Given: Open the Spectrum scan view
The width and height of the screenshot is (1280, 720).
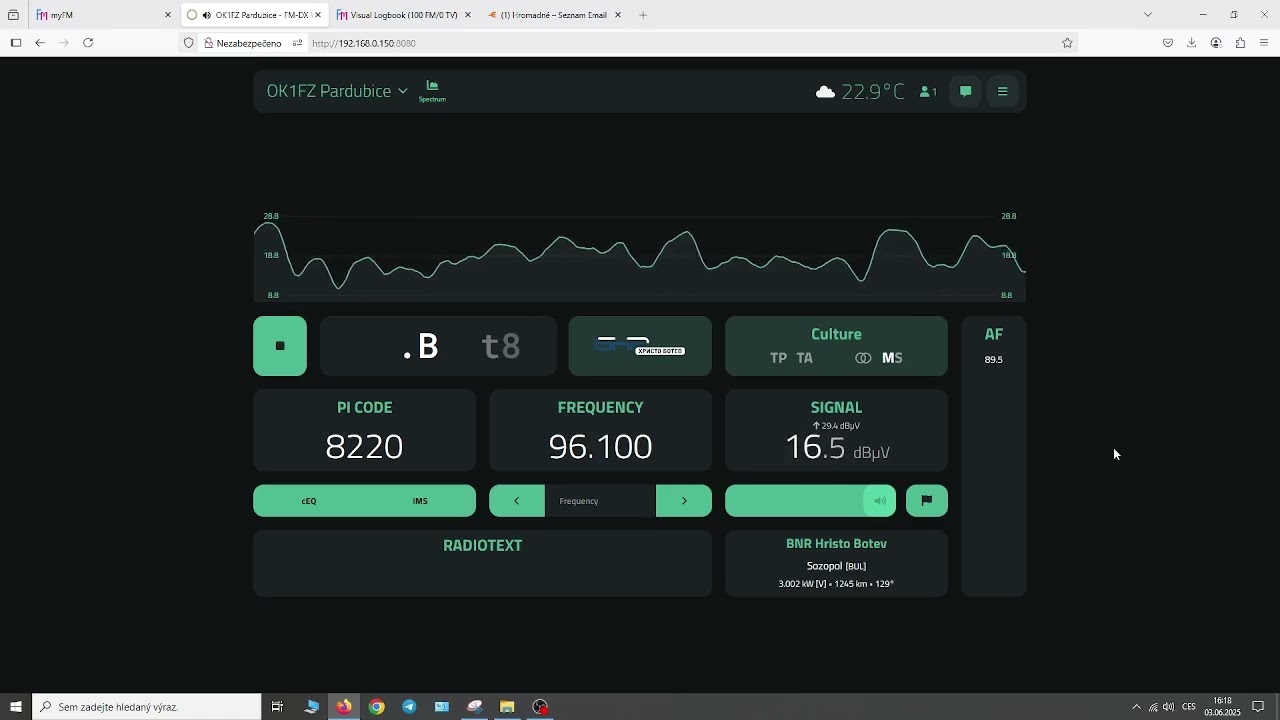Looking at the screenshot, I should 432,90.
